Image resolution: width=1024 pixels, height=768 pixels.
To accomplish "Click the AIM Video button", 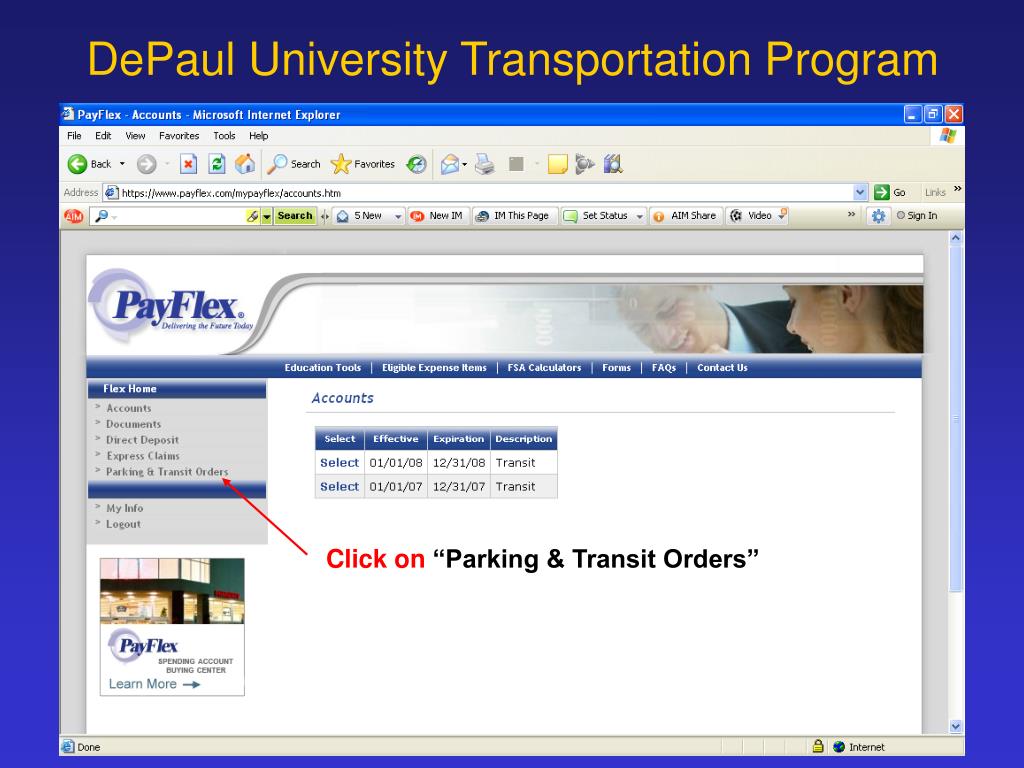I will (752, 216).
